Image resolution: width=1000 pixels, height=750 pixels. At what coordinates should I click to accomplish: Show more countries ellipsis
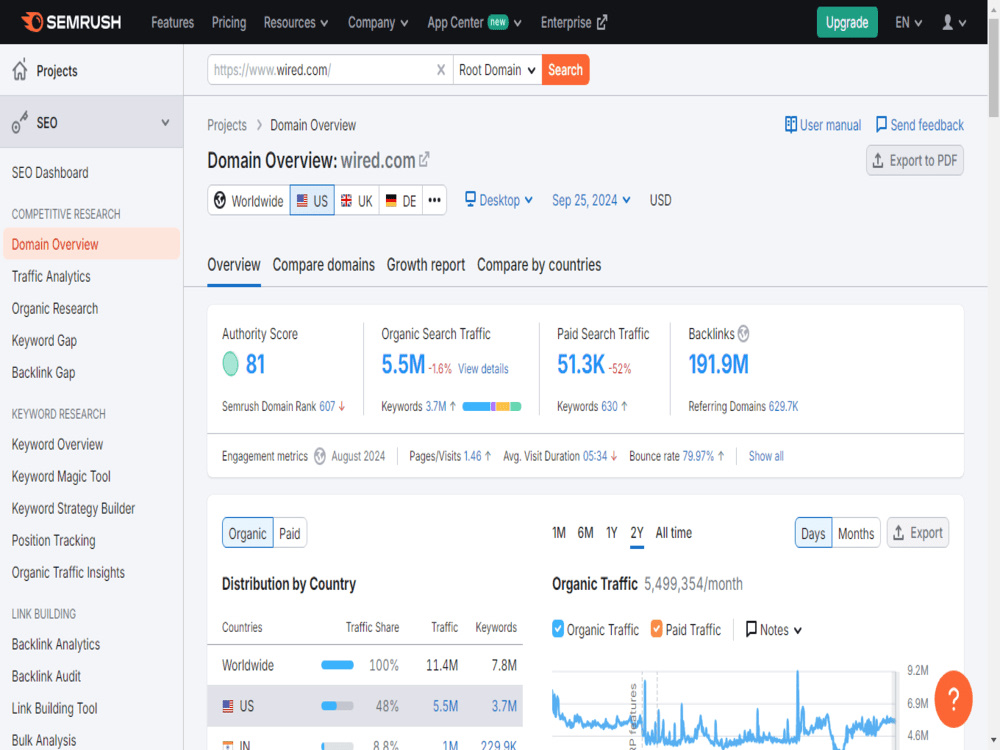click(434, 200)
